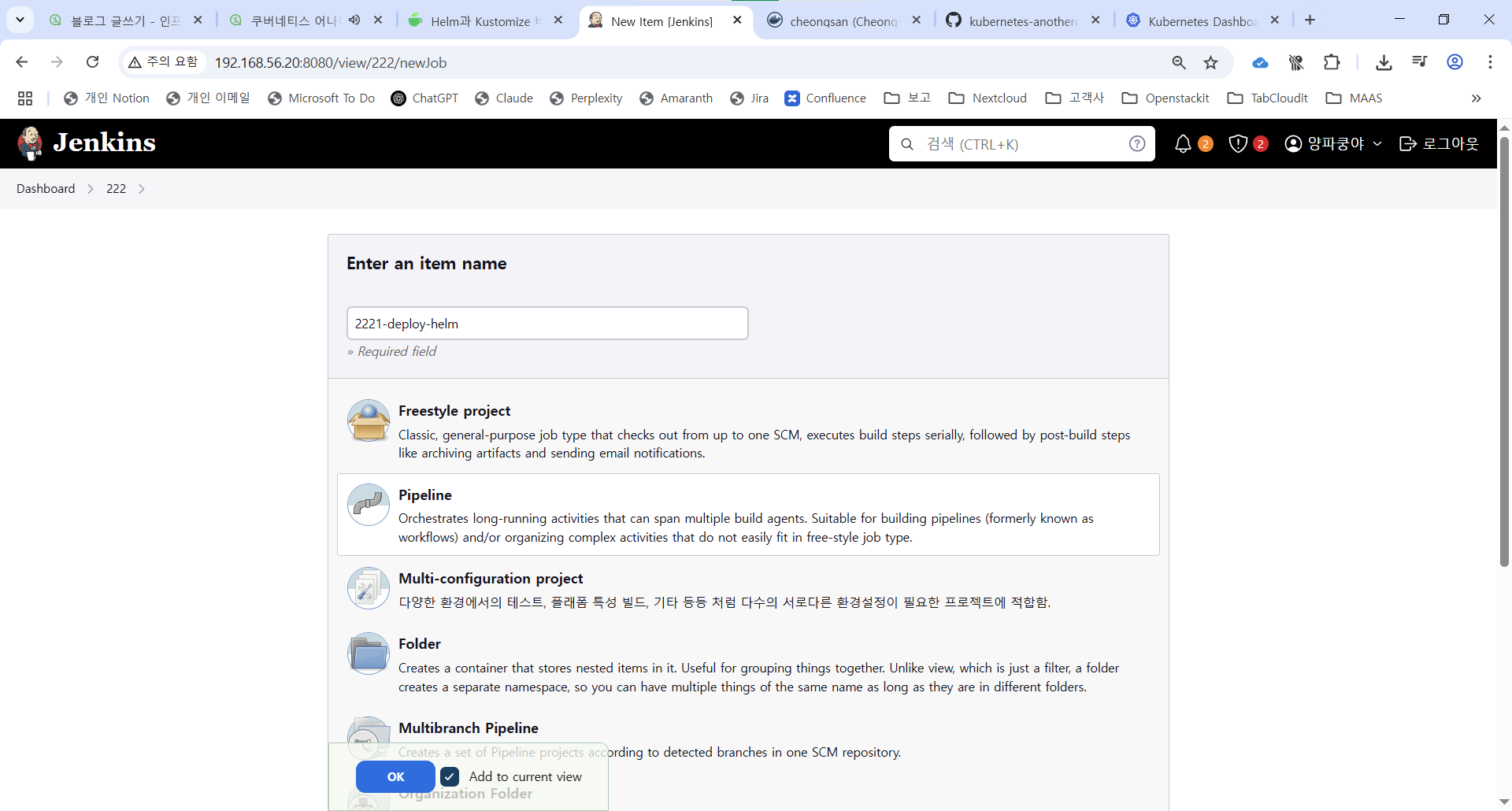1512x811 pixels.
Task: Open the 고객사 bookmark folder
Action: pos(1075,98)
